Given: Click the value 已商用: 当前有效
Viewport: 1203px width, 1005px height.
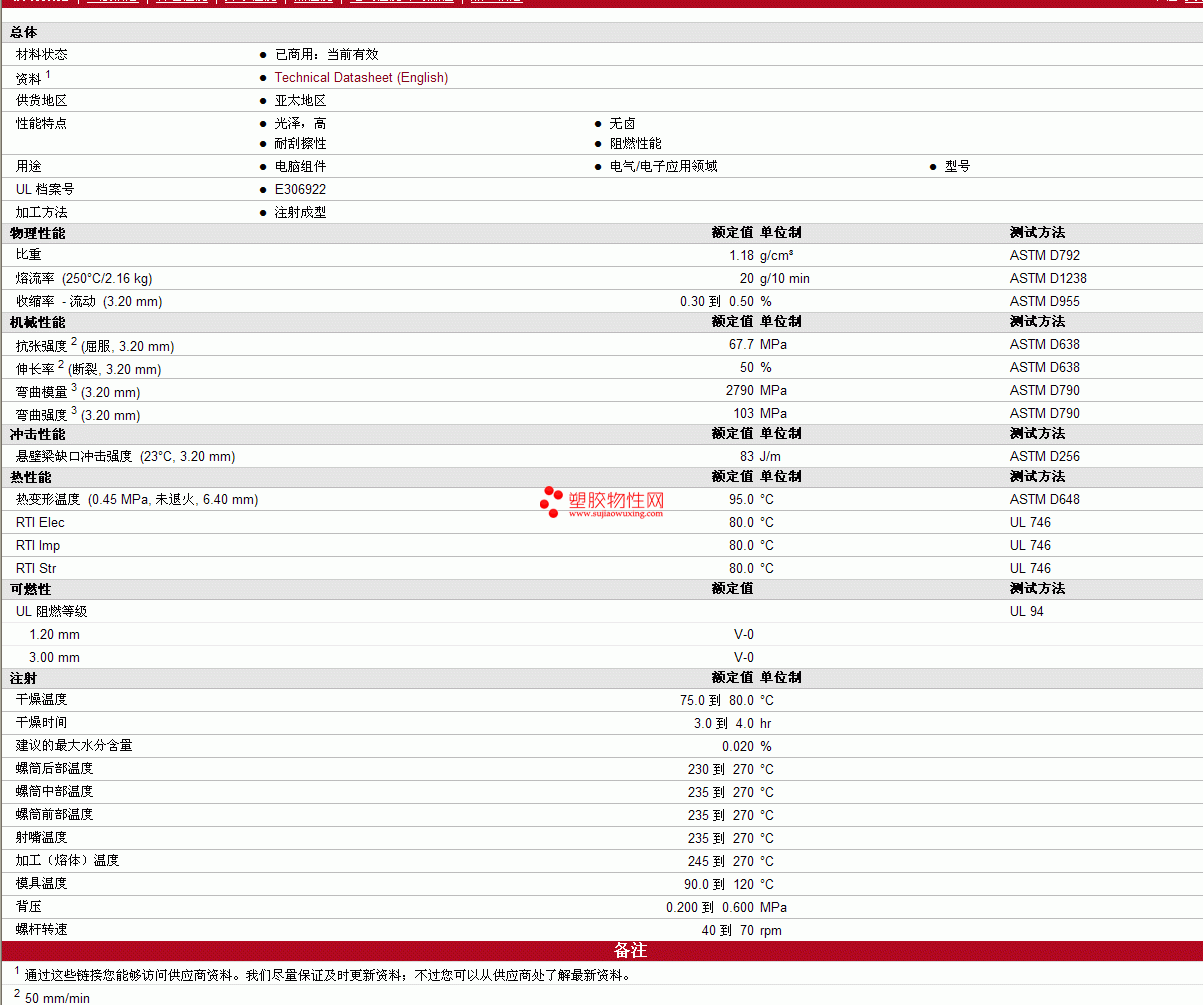Looking at the screenshot, I should click(x=327, y=55).
